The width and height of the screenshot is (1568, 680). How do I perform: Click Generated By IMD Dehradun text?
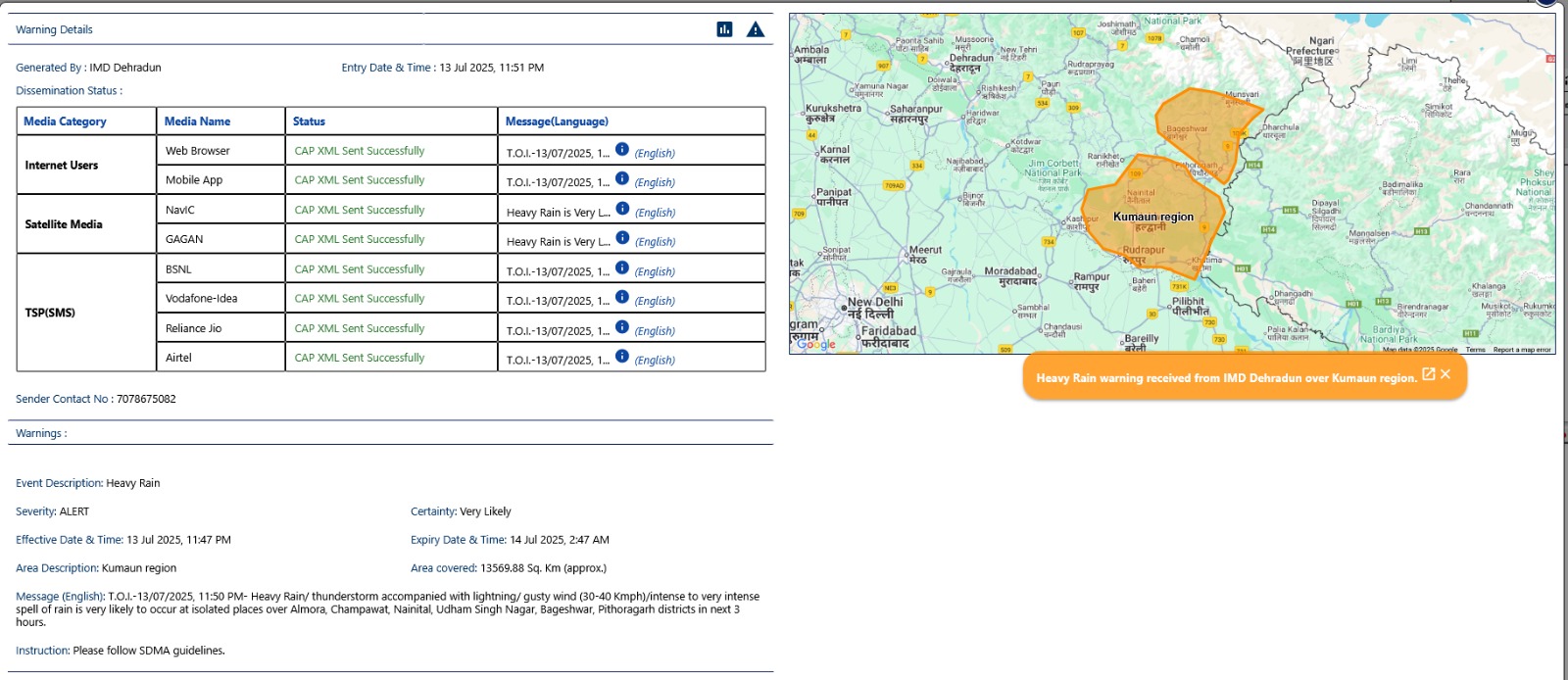88,68
